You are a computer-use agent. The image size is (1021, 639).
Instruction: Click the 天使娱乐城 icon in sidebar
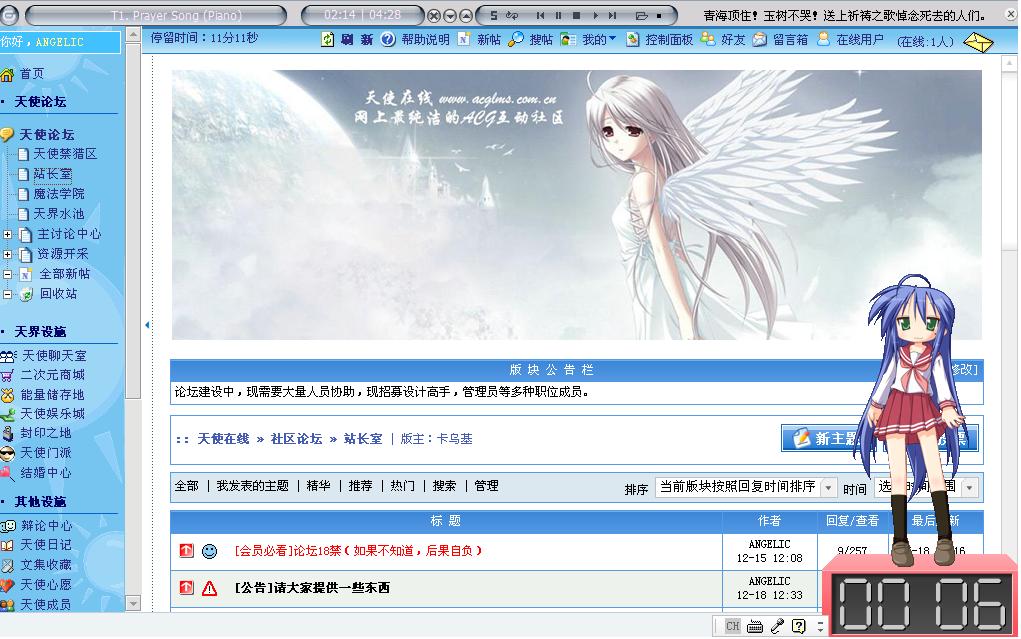point(8,414)
